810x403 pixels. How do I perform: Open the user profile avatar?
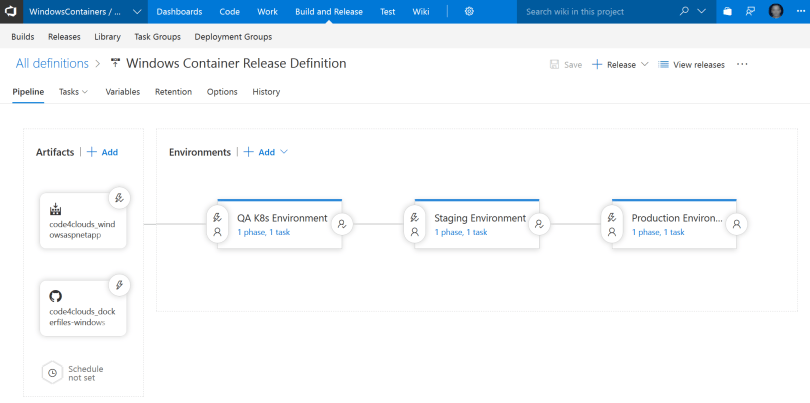pos(776,11)
